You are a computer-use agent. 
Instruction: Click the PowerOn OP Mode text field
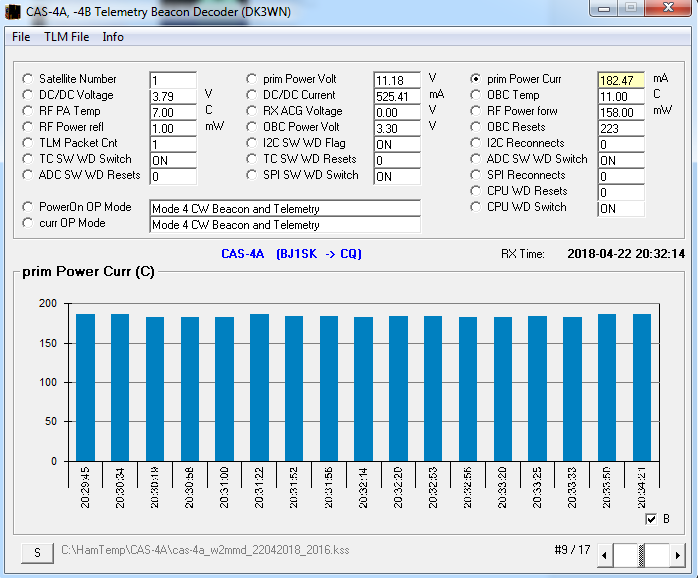[284, 209]
